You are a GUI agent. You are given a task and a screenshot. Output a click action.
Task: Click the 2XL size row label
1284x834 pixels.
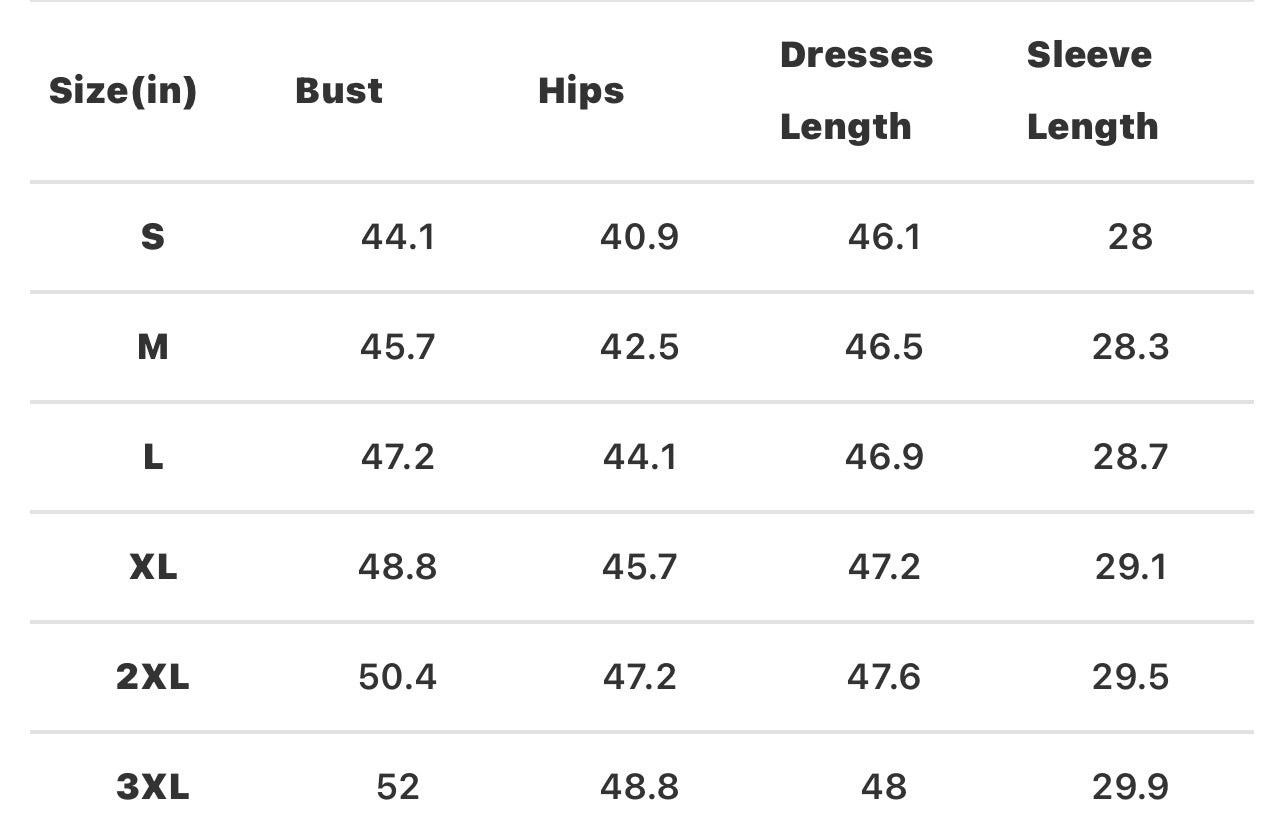(x=152, y=677)
